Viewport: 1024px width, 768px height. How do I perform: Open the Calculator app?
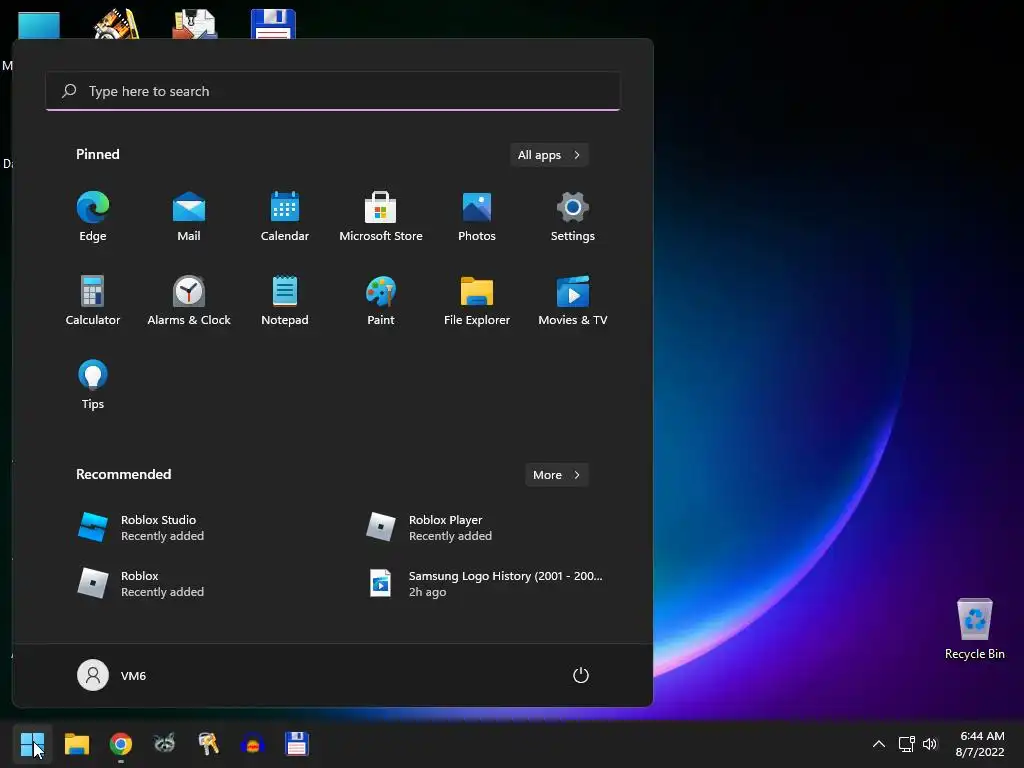pyautogui.click(x=93, y=300)
